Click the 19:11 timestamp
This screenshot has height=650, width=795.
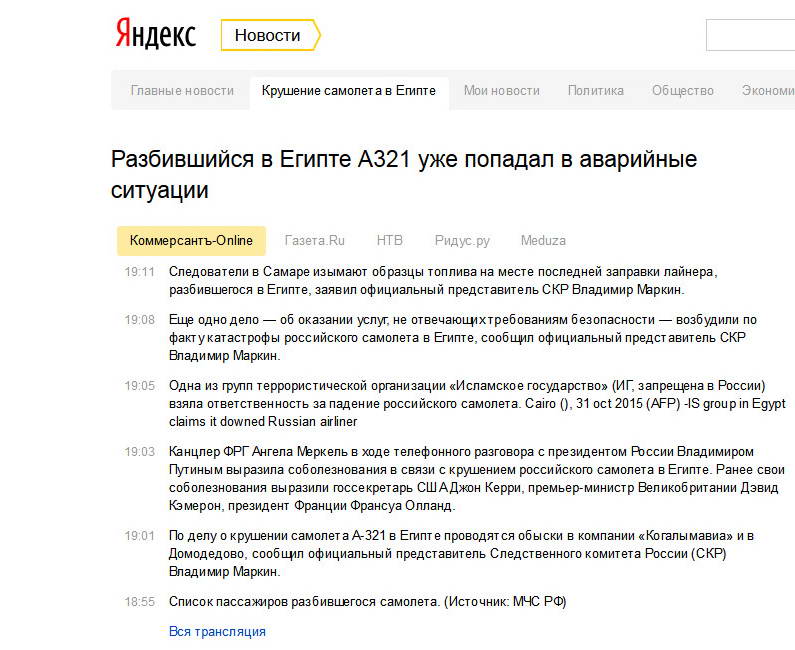coord(139,272)
